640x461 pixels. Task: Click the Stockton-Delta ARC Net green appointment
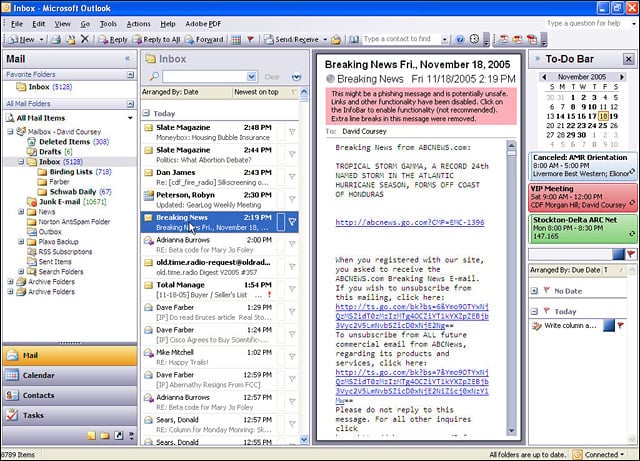(583, 228)
